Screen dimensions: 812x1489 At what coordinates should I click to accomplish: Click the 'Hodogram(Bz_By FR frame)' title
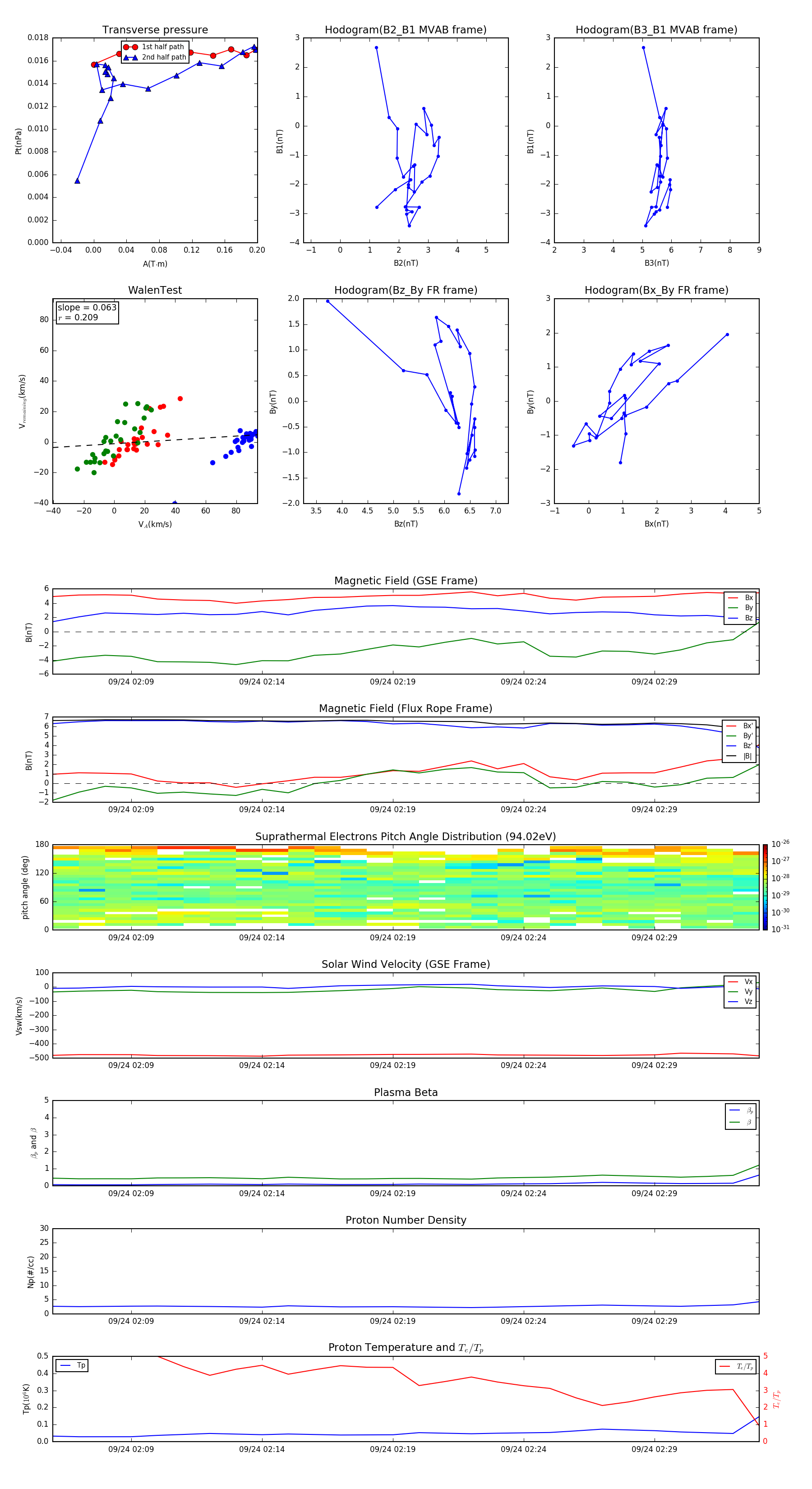[406, 290]
